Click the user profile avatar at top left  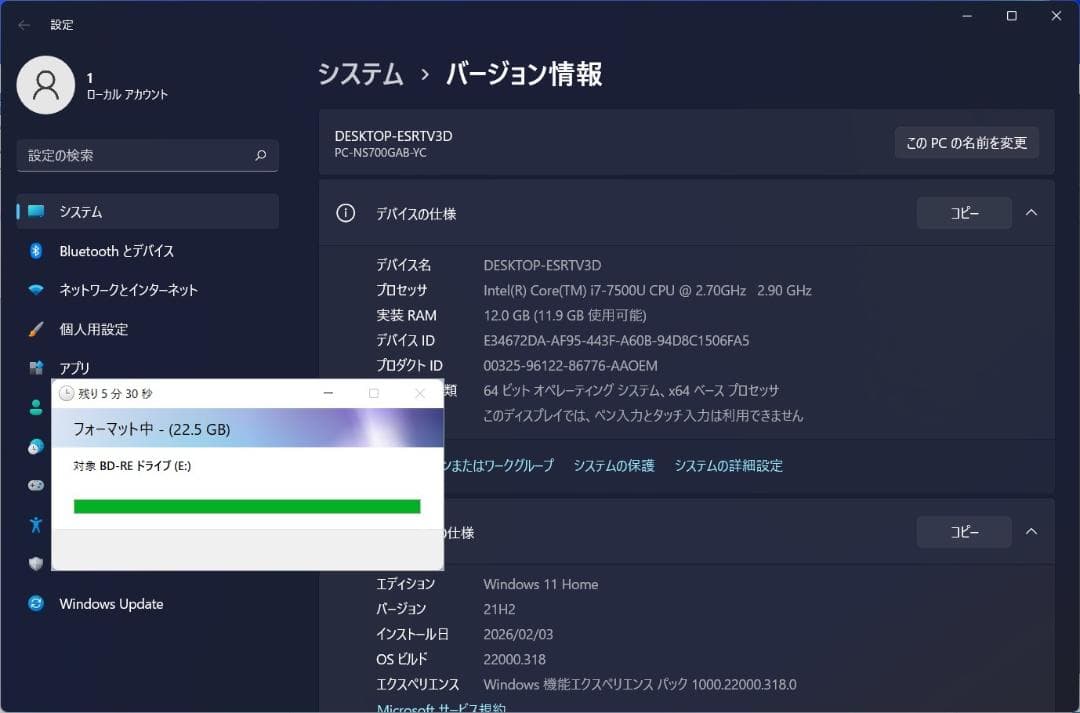pos(46,85)
